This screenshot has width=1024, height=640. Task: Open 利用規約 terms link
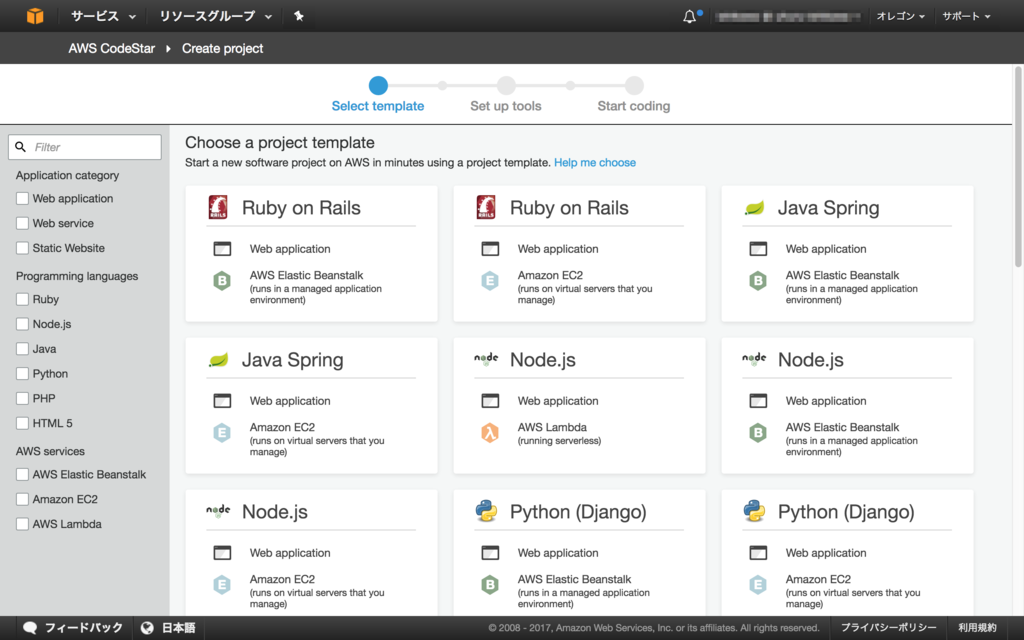[x=978, y=628]
